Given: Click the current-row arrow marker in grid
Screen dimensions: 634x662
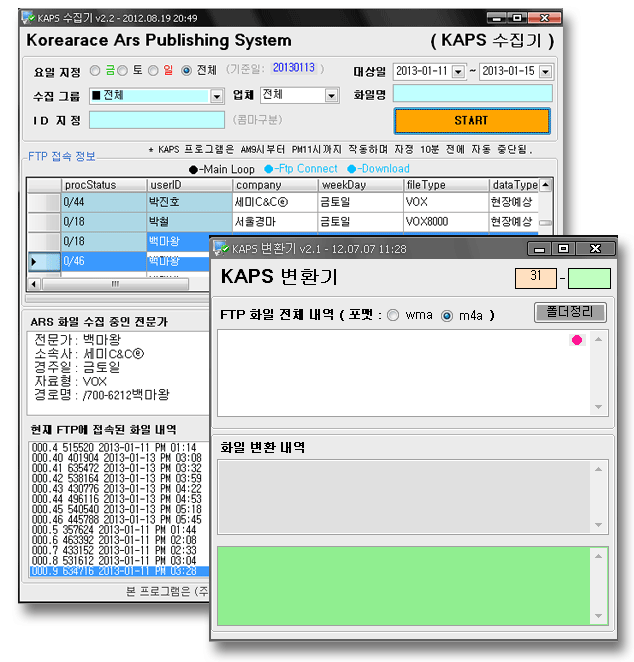Looking at the screenshot, I should coord(34,262).
